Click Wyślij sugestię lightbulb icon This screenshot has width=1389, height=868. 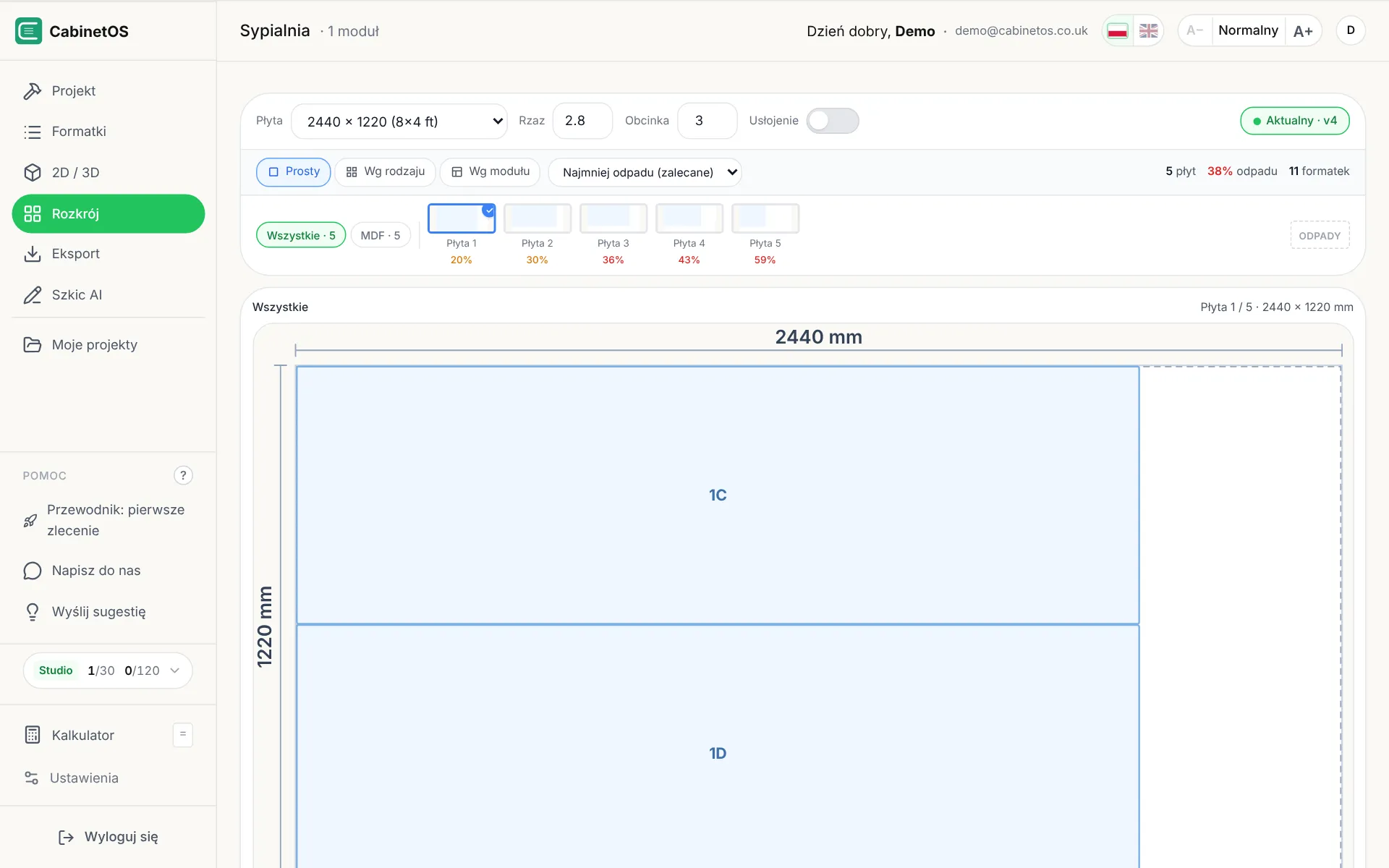33,612
